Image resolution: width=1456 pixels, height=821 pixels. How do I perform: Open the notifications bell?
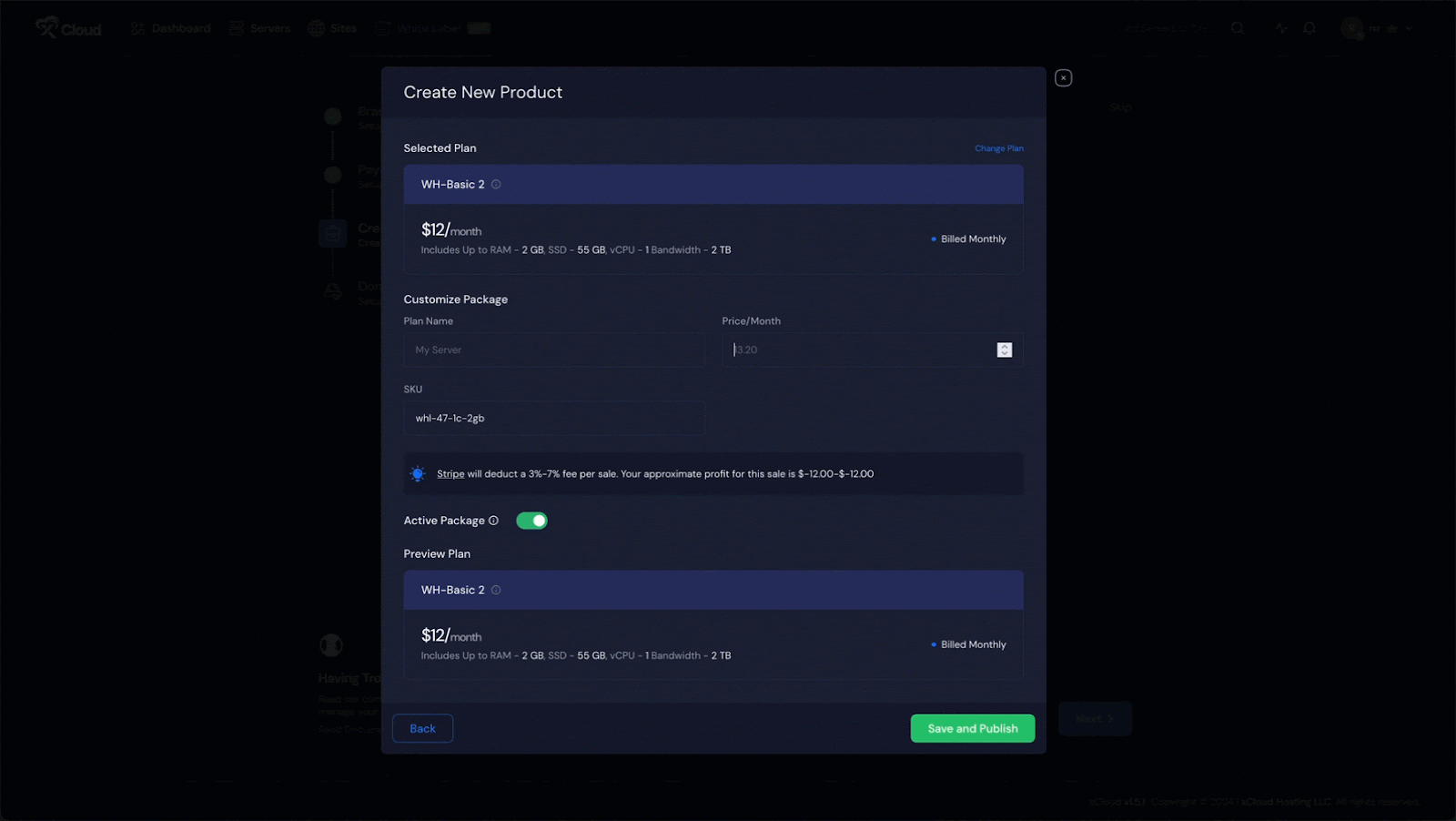(1309, 28)
